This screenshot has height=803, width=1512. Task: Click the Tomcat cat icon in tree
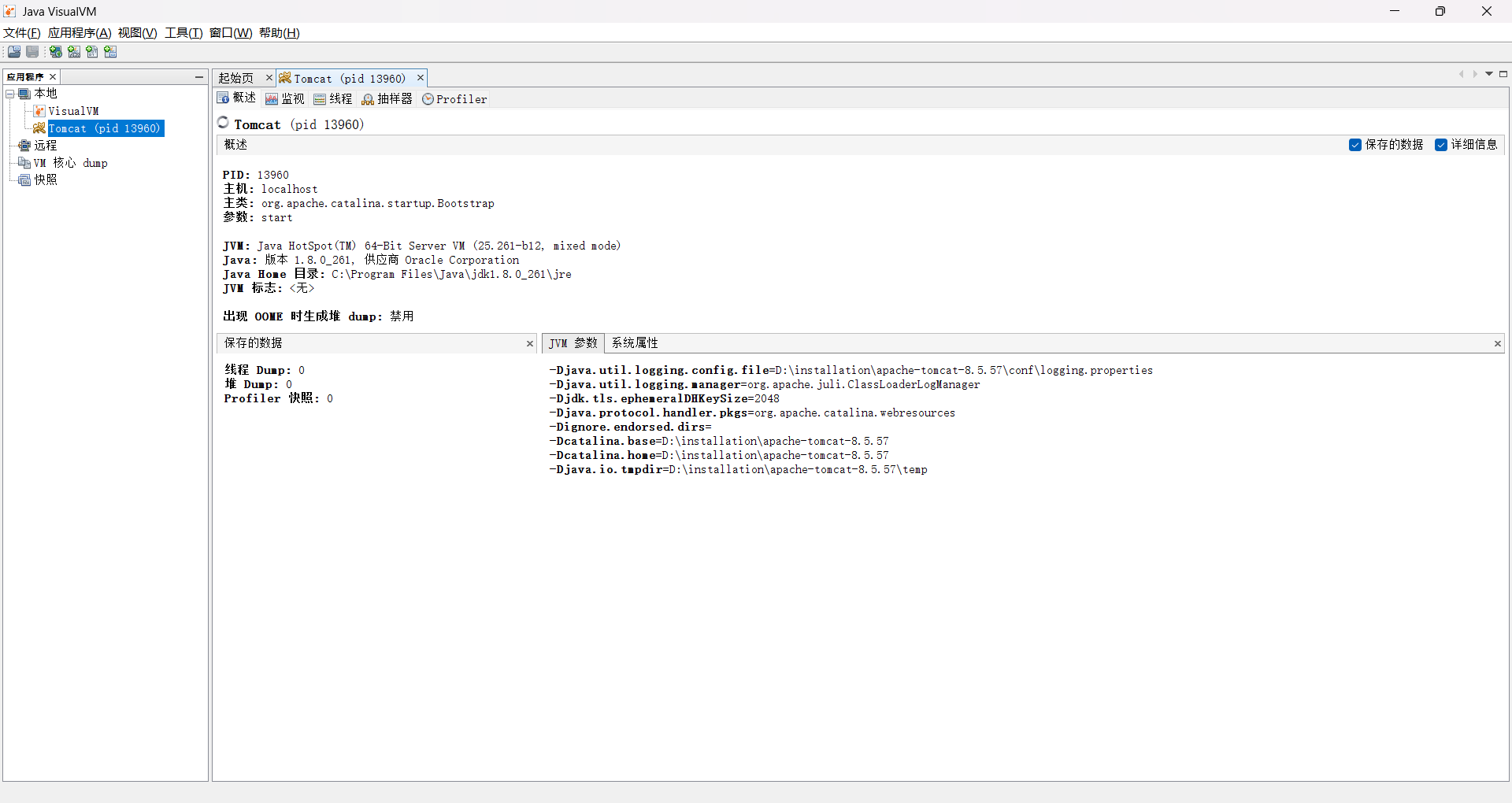click(x=39, y=128)
